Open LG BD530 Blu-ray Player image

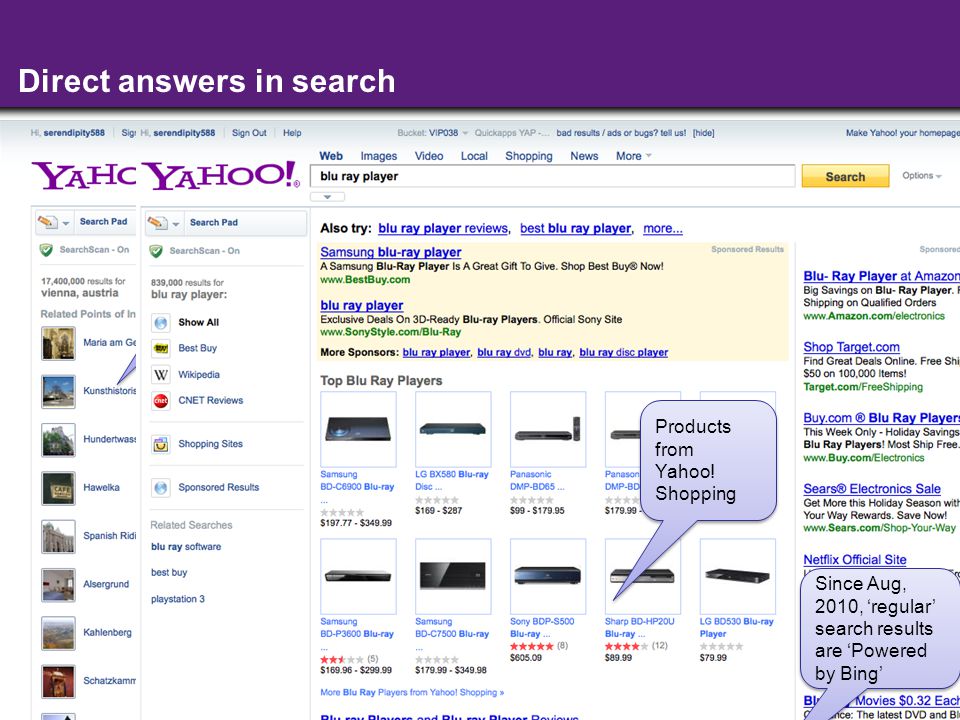[738, 576]
